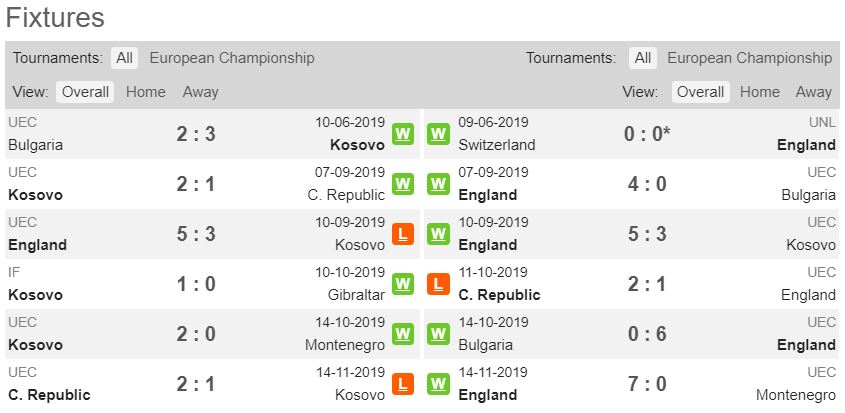Switch right view to Away matches
Image resolution: width=845 pixels, height=413 pixels.
click(814, 92)
